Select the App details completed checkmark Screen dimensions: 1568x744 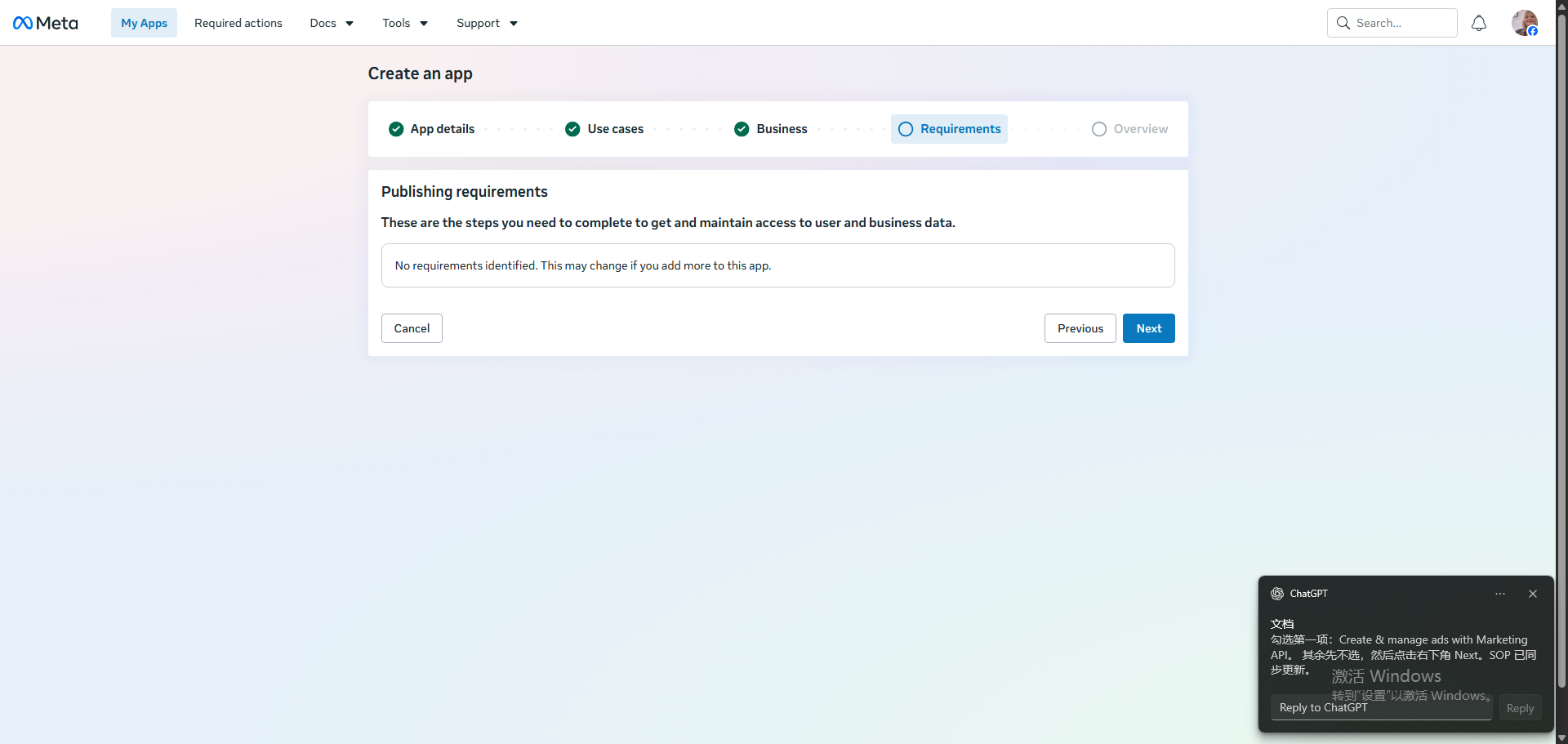pos(396,129)
